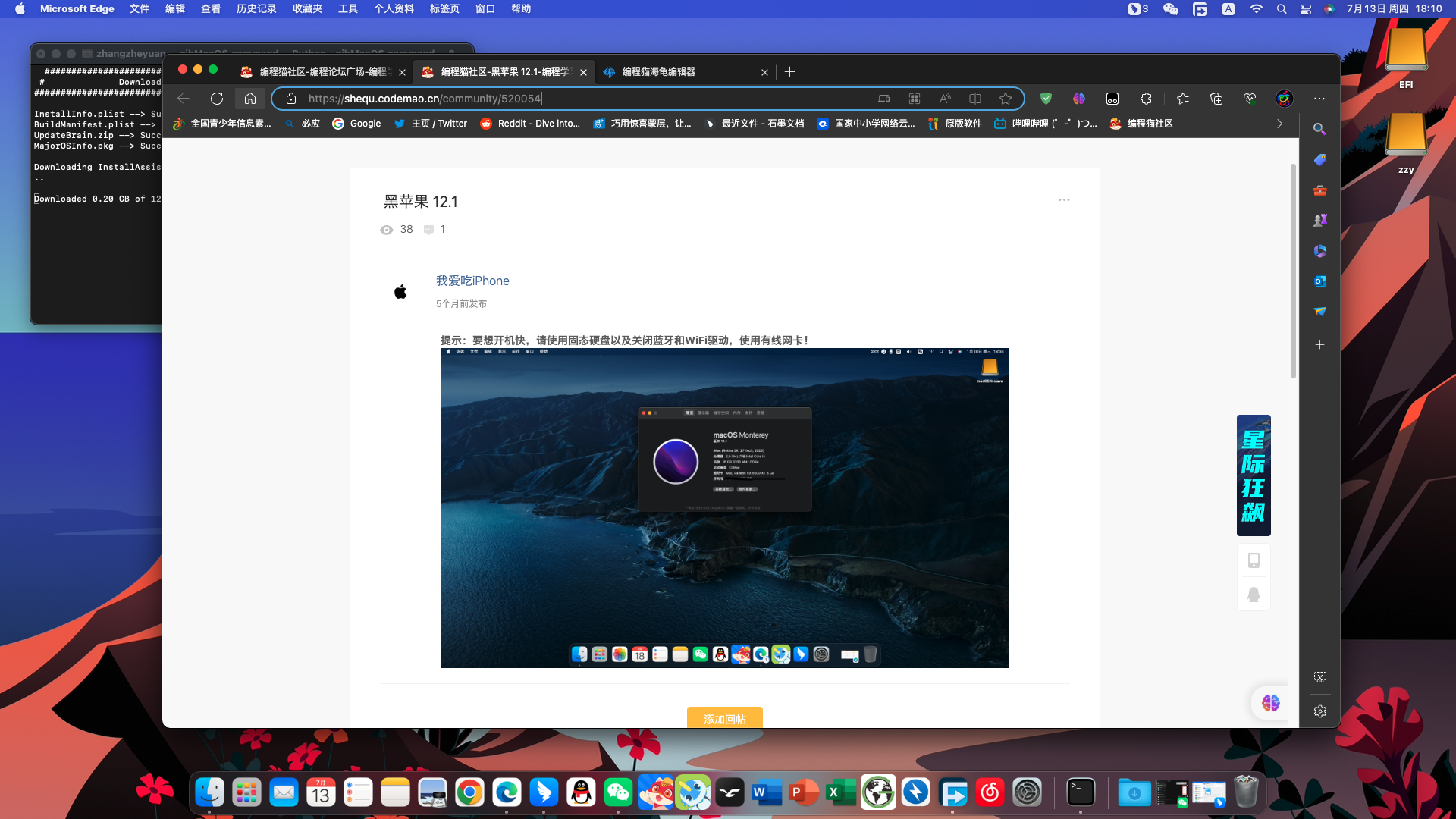Open 主页 / Twitter bookmark
This screenshot has height=819, width=1456.
(431, 124)
